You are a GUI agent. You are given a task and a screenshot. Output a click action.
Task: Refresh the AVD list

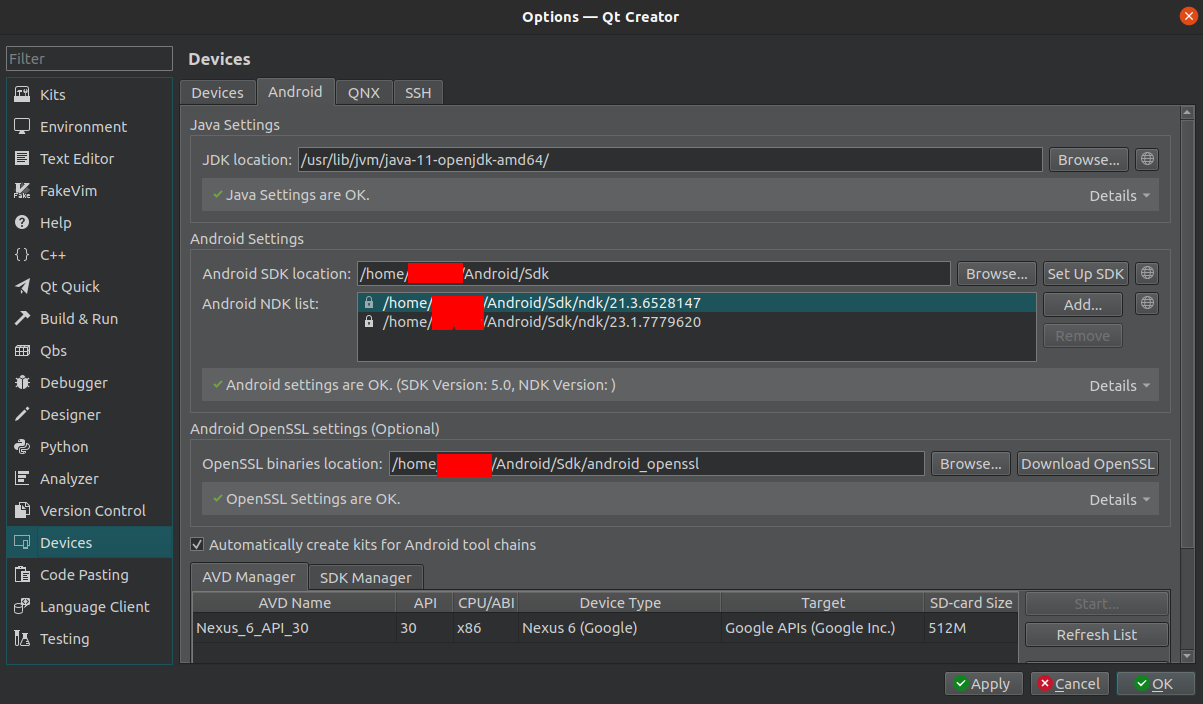pyautogui.click(x=1096, y=634)
